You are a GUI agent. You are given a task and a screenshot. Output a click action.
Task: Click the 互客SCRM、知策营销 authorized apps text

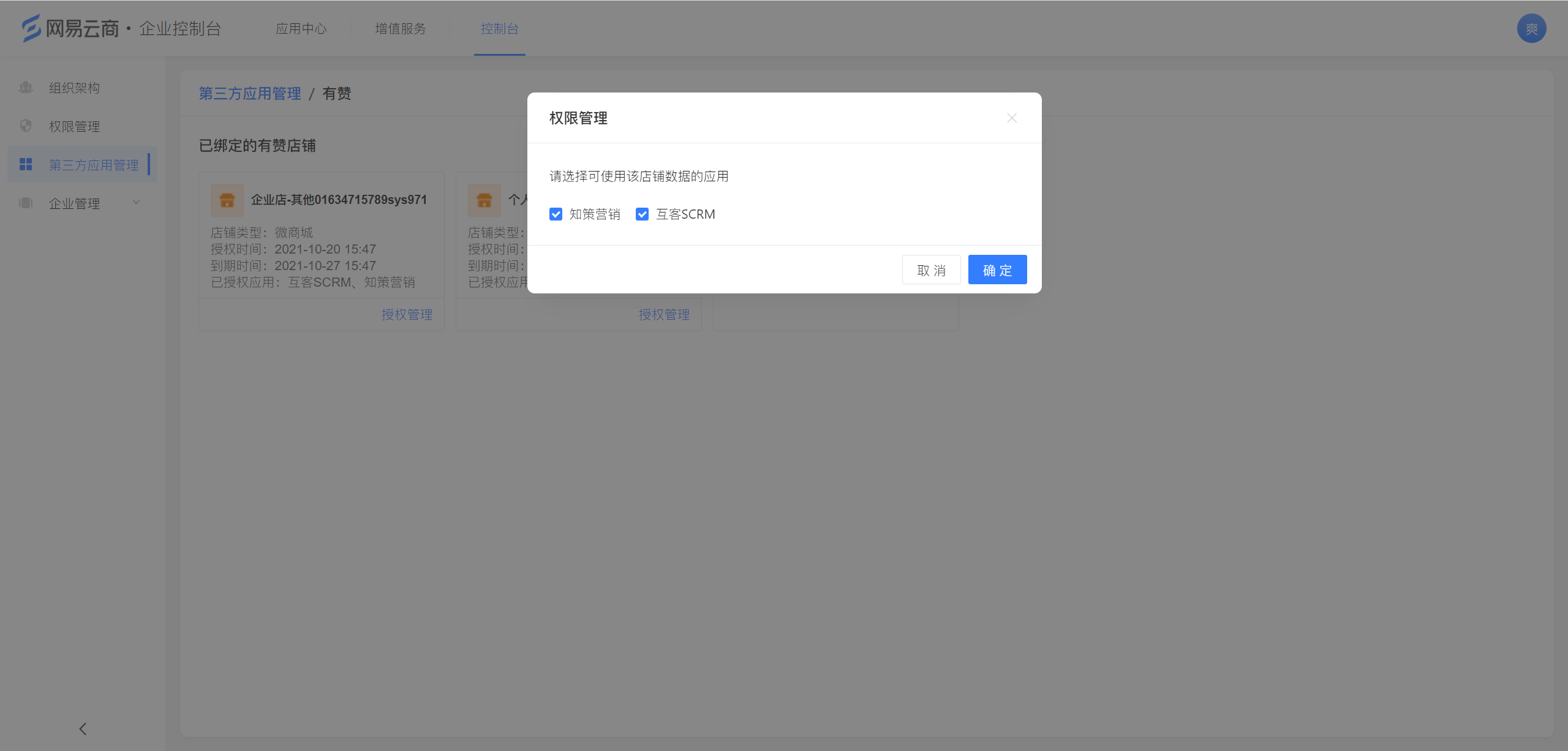(352, 282)
